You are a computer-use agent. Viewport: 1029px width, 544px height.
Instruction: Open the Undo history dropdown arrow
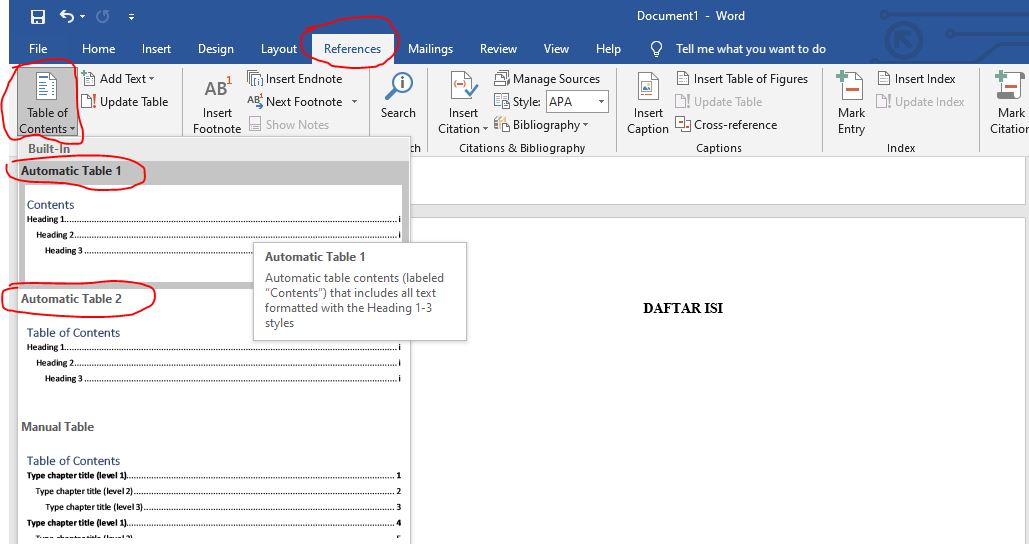coord(83,16)
